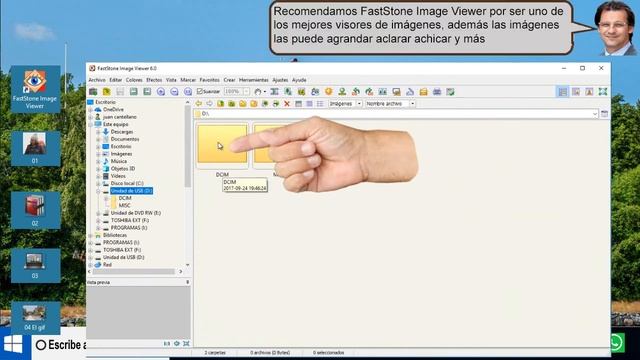Click the list view style icon
The height and width of the screenshot is (360, 640).
(x=320, y=104)
